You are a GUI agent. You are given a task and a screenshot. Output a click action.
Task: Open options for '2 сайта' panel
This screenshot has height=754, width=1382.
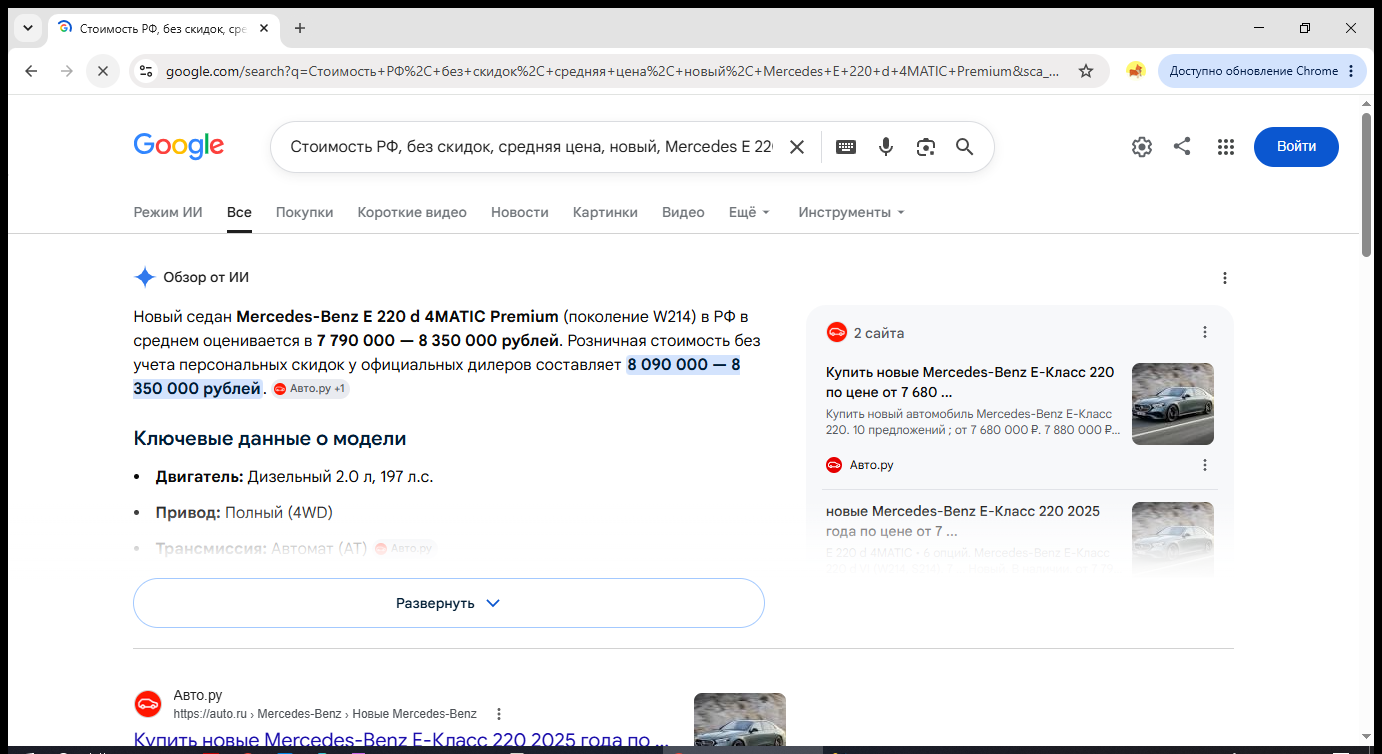click(1205, 332)
